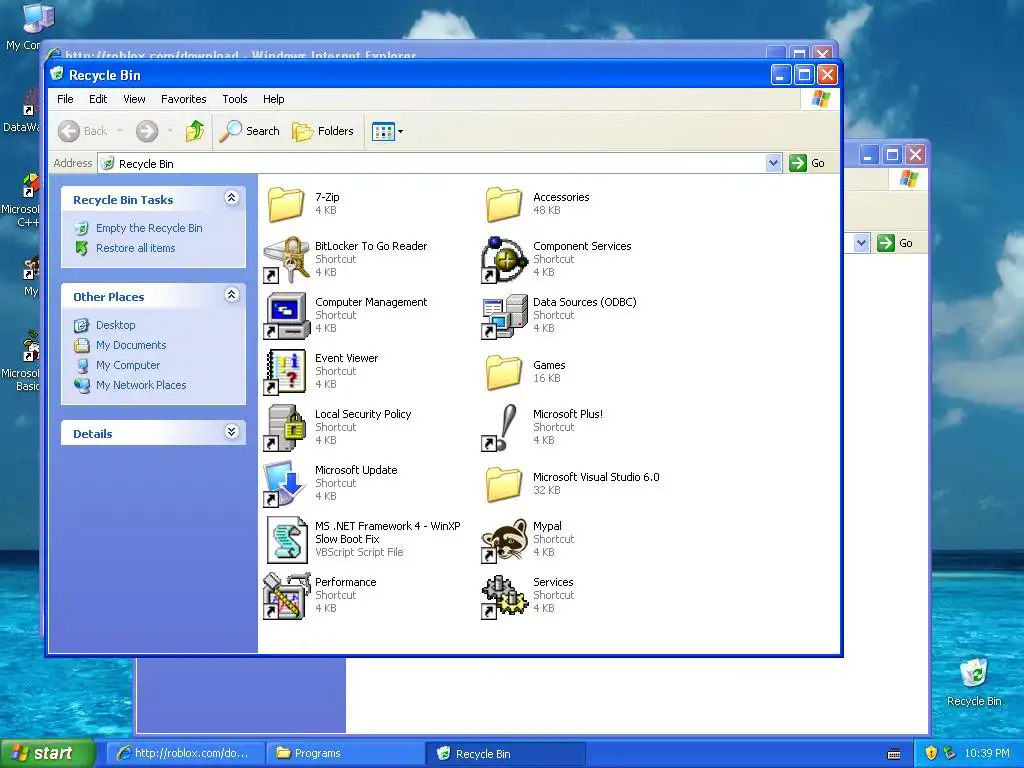Select the BitLocker To Go Reader icon
Viewport: 1024px width, 768px height.
click(x=286, y=259)
